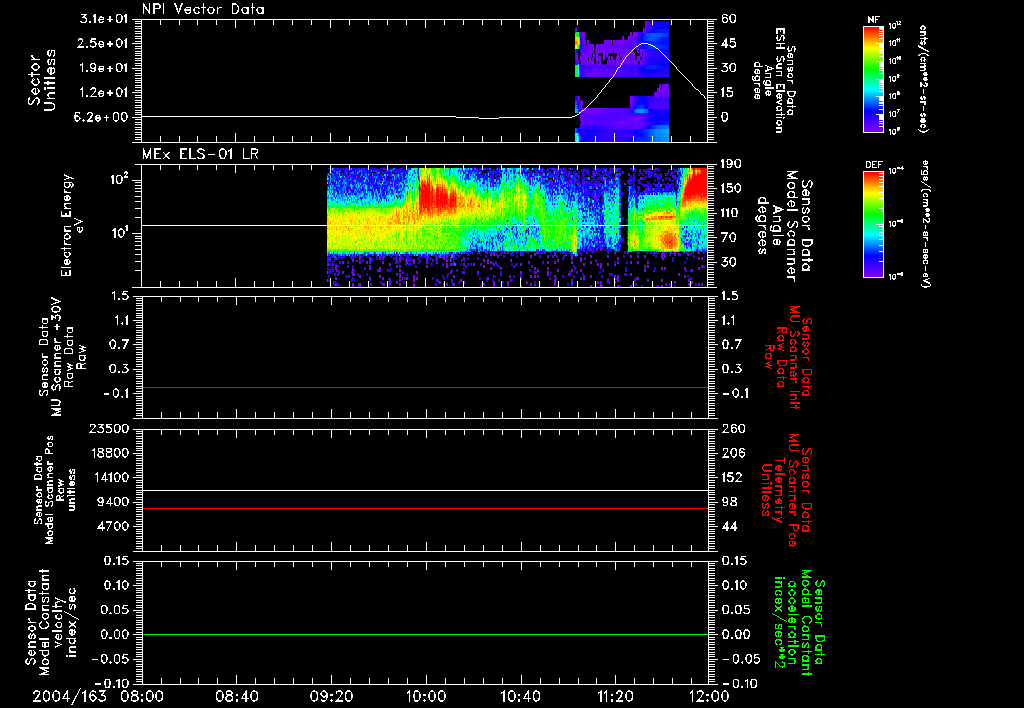Click the red MU Scanner Pos Telemetry label

(787, 490)
